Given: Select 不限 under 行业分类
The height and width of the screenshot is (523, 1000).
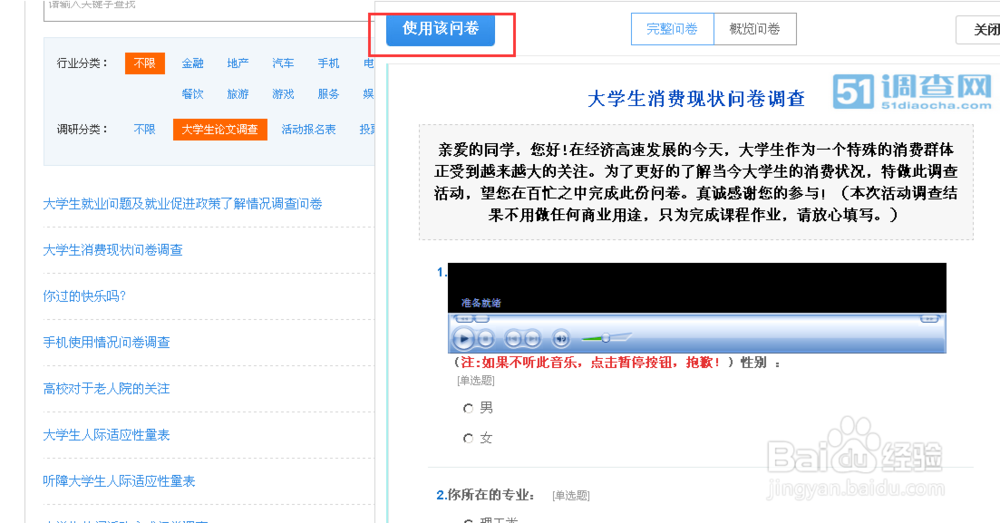Looking at the screenshot, I should point(145,63).
